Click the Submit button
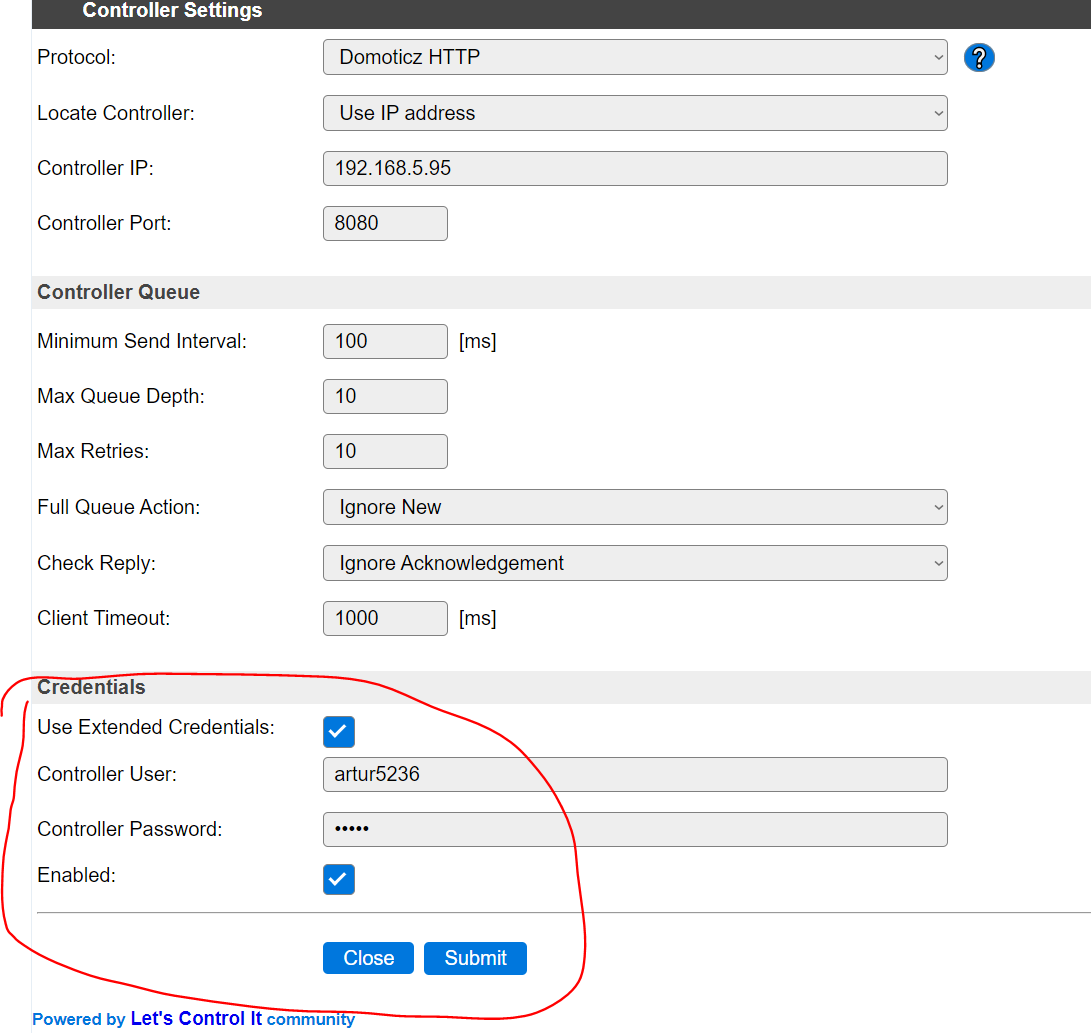Viewport: 1091px width, 1033px height. tap(475, 958)
